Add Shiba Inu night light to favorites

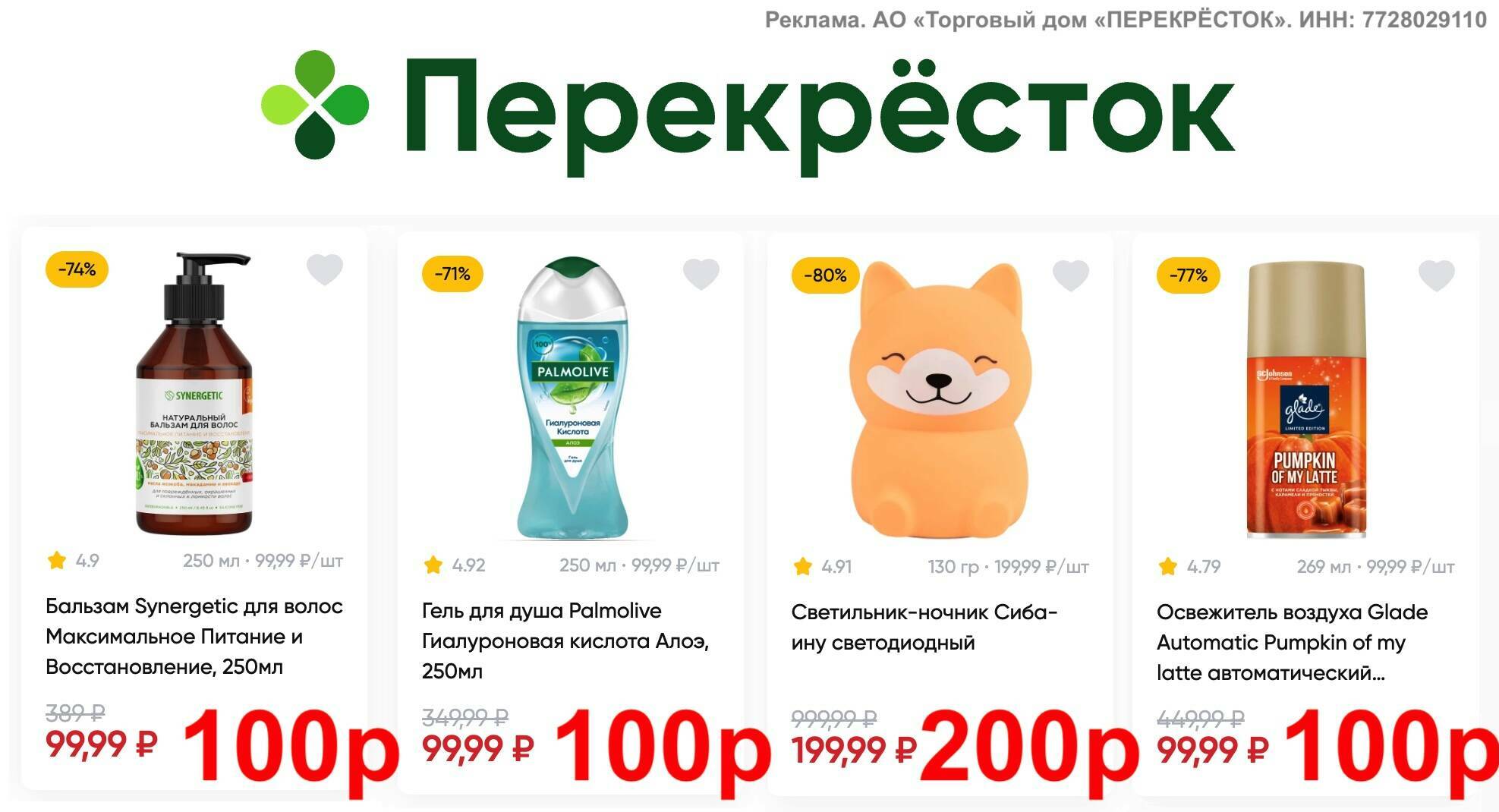(x=1071, y=275)
